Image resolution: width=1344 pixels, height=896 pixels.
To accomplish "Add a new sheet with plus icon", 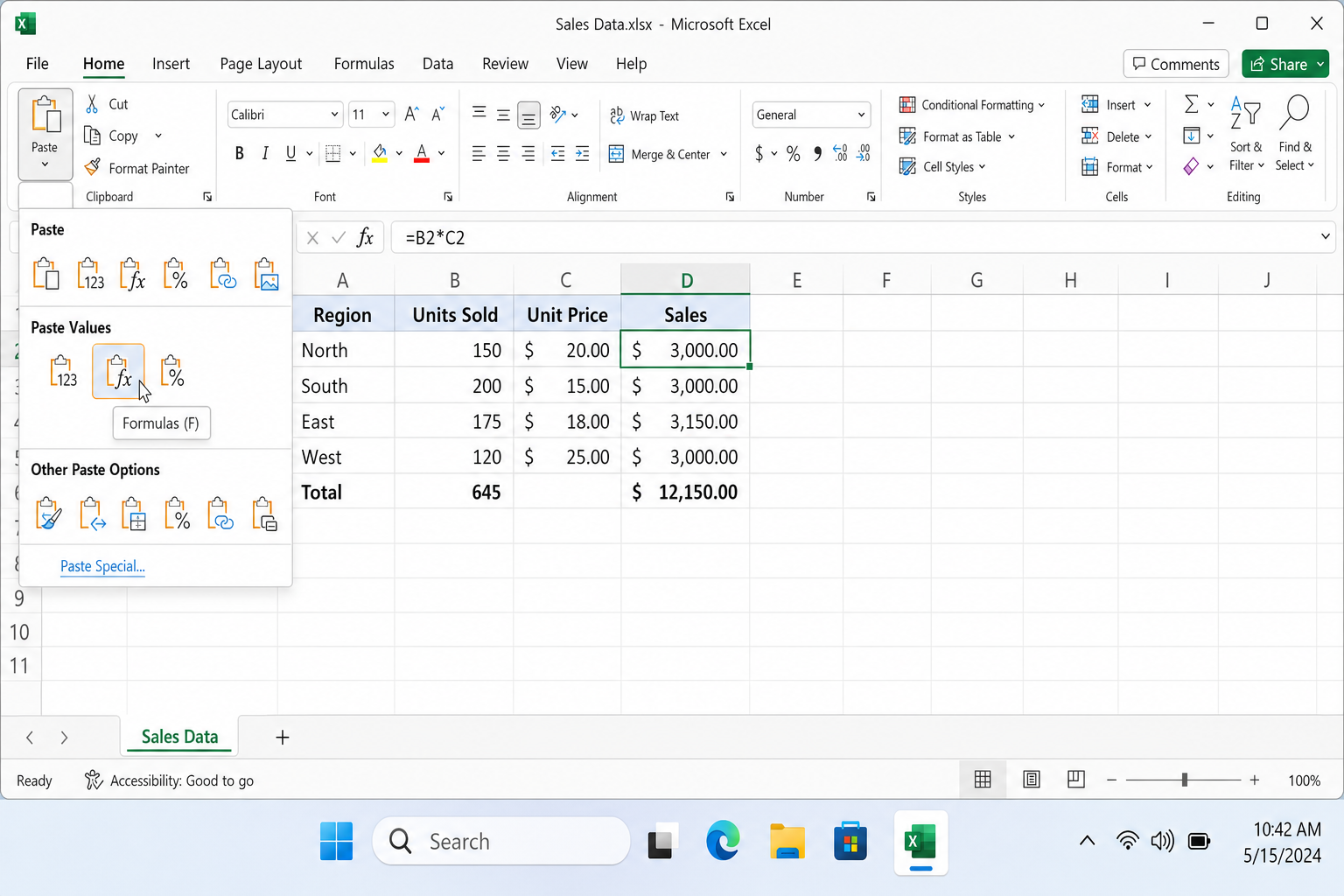I will click(x=283, y=738).
